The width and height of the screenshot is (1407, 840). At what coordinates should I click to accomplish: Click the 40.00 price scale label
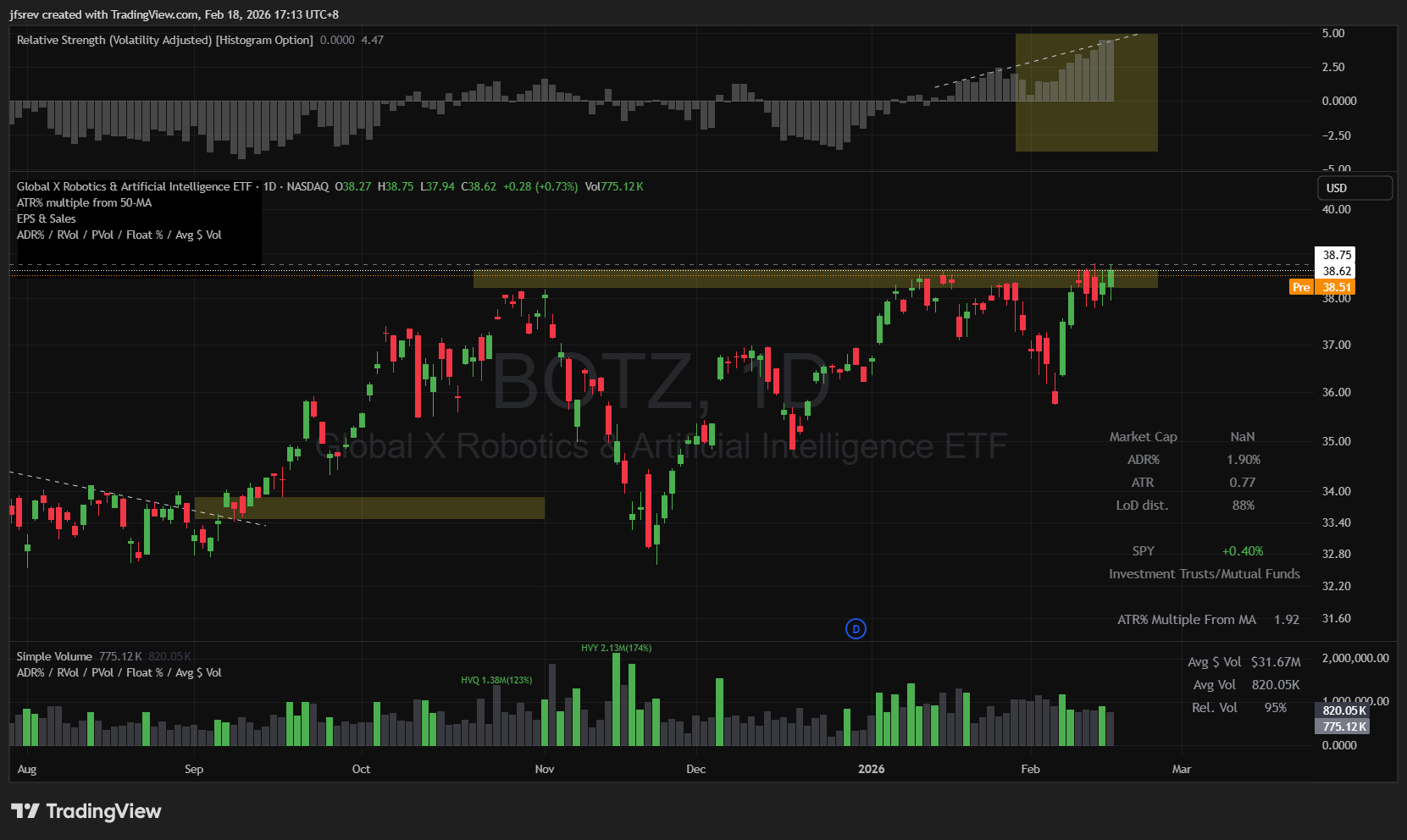tap(1337, 209)
